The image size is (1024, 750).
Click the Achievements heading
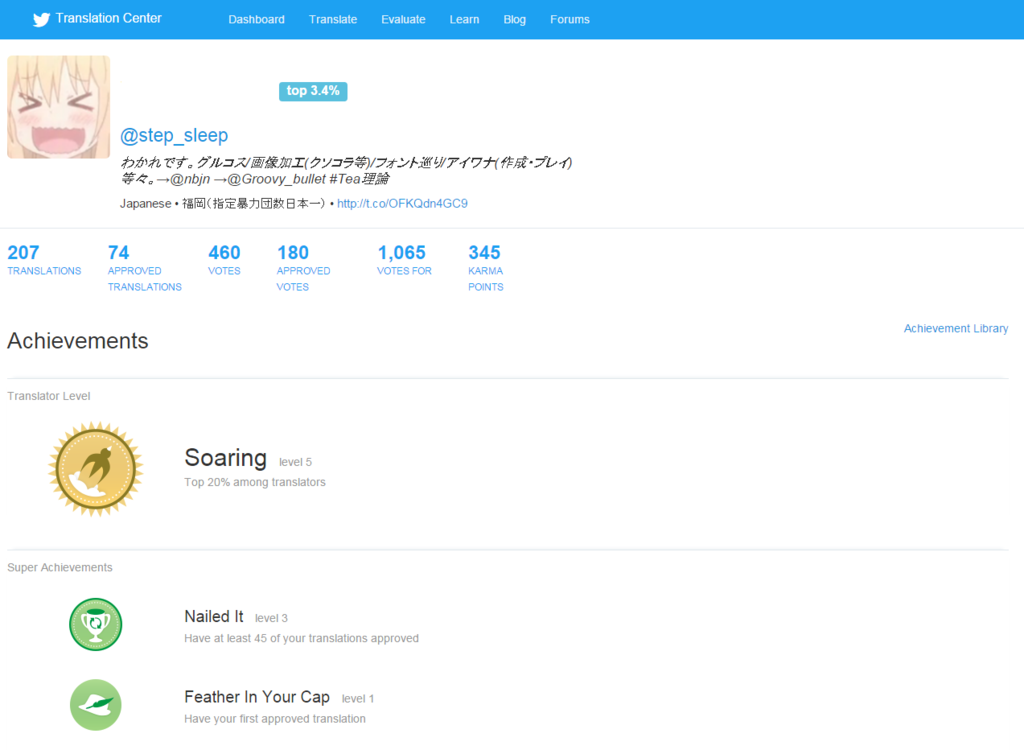78,341
